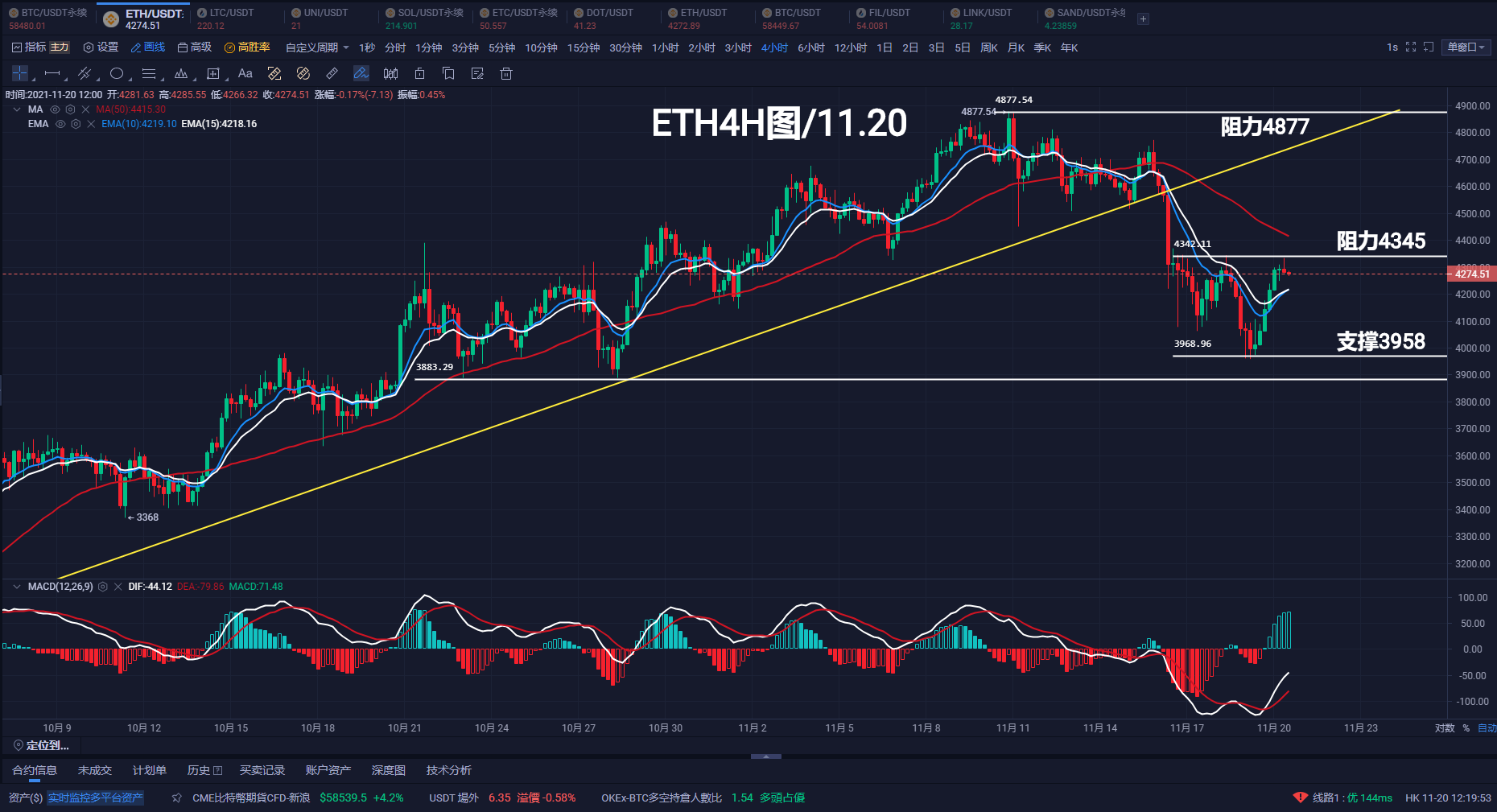Hide the EMA indicator with eye icon
Screen dimensions: 1497x812
(60, 124)
